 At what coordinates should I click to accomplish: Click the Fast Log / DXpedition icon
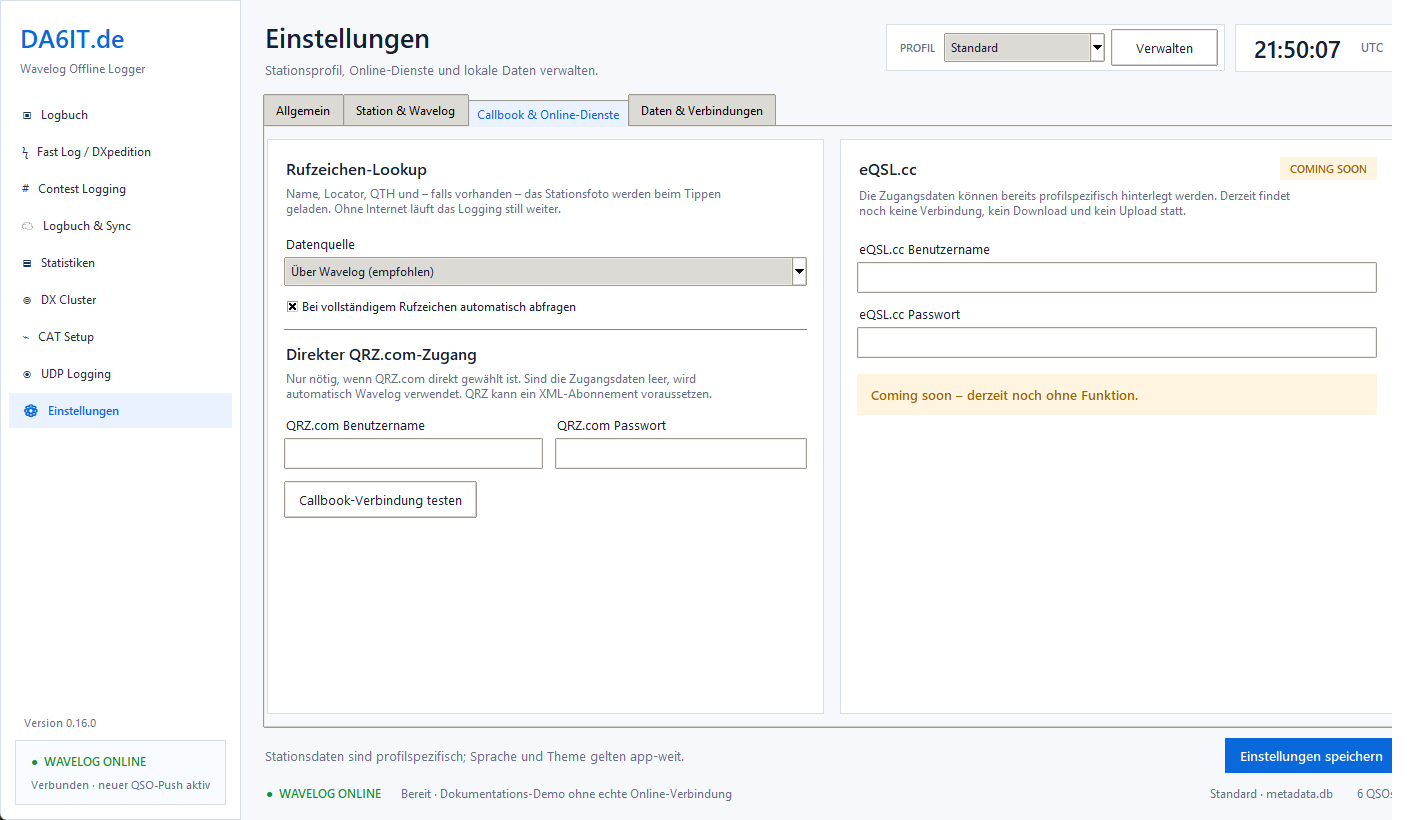26,152
